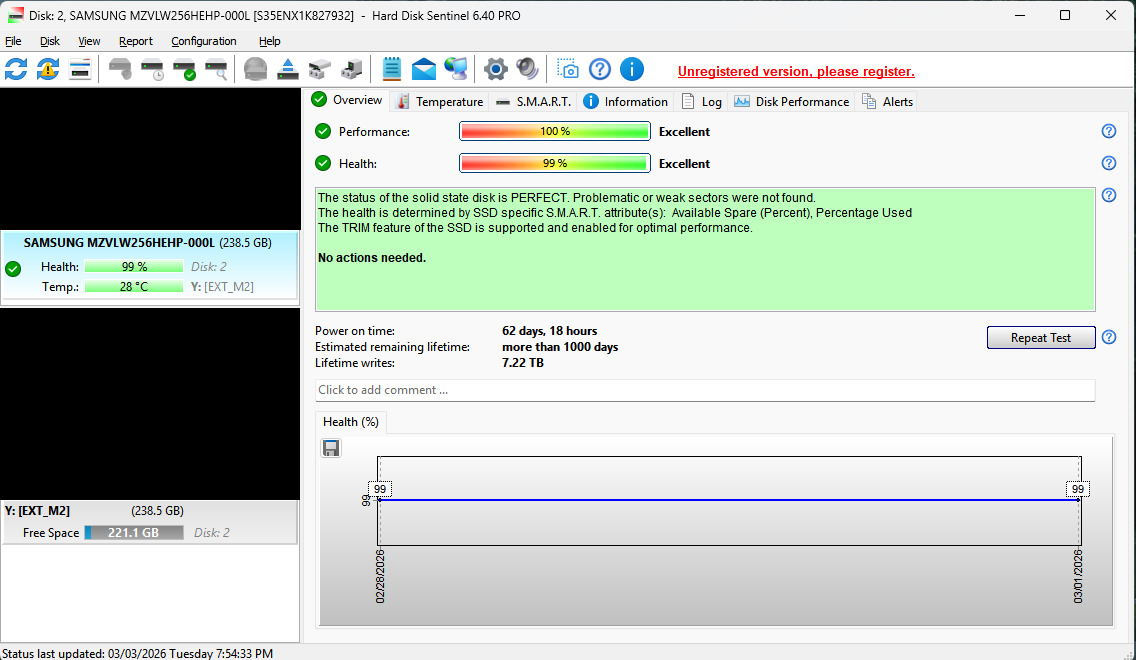Click the disk with green checkmark icon
Screen dimensions: 1136x660
(184, 70)
